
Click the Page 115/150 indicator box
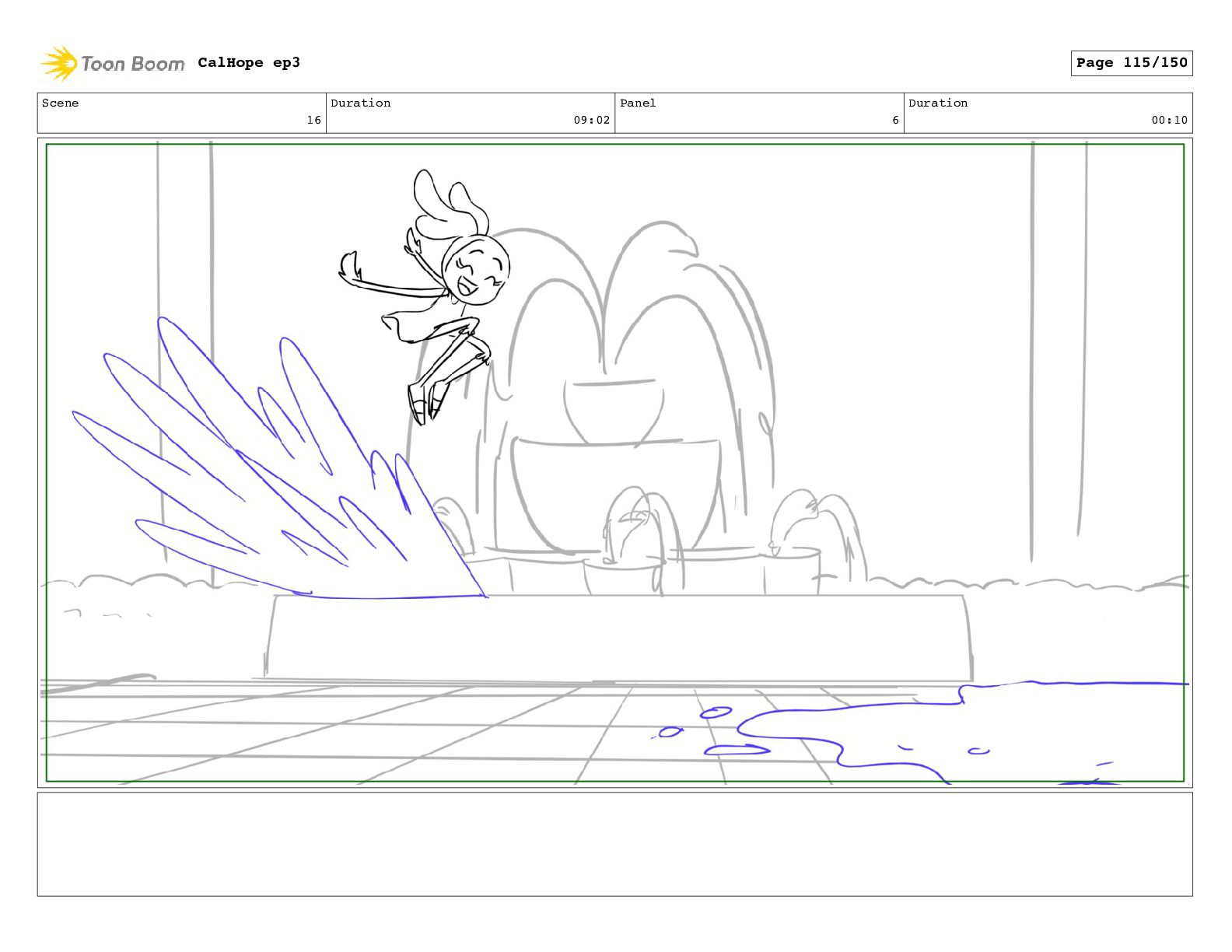(1131, 63)
